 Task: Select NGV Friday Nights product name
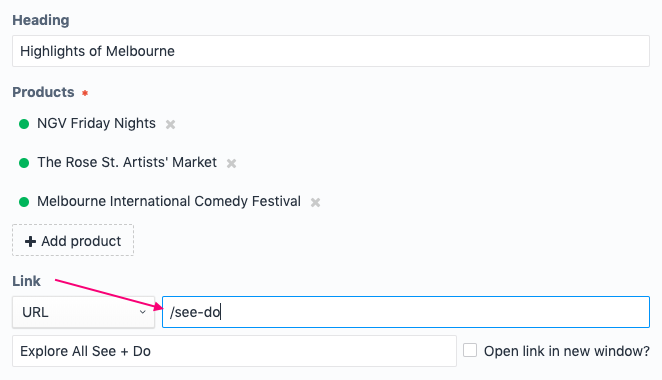96,123
